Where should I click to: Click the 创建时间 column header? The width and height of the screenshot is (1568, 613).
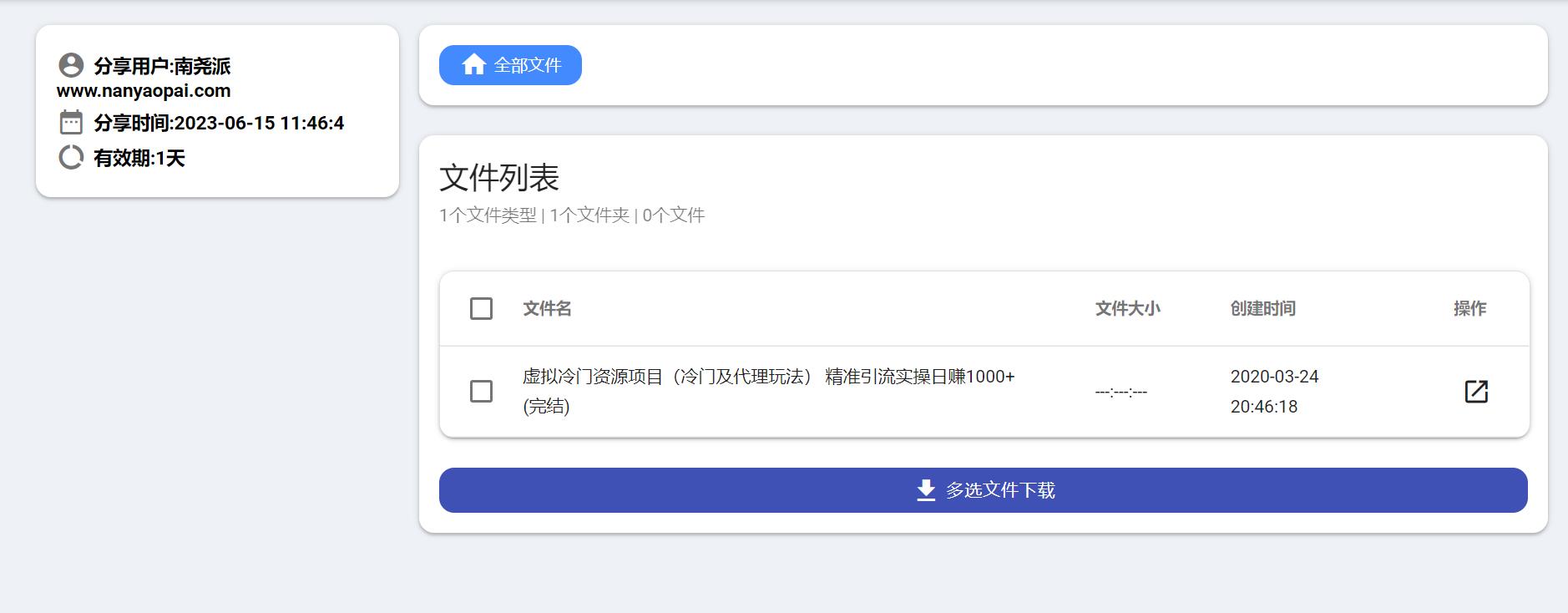tap(1262, 309)
